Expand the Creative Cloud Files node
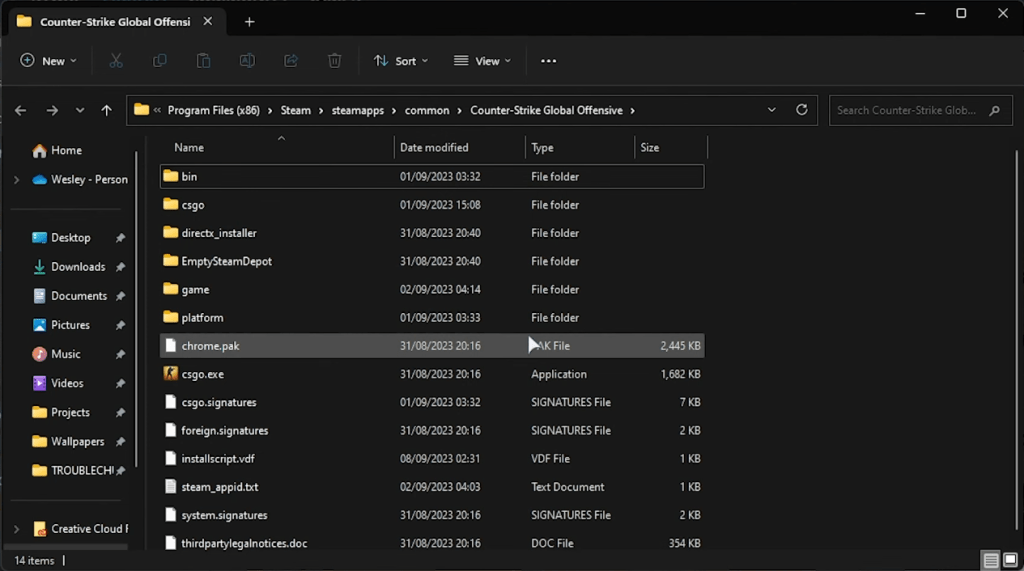This screenshot has width=1024, height=571. pyautogui.click(x=16, y=529)
